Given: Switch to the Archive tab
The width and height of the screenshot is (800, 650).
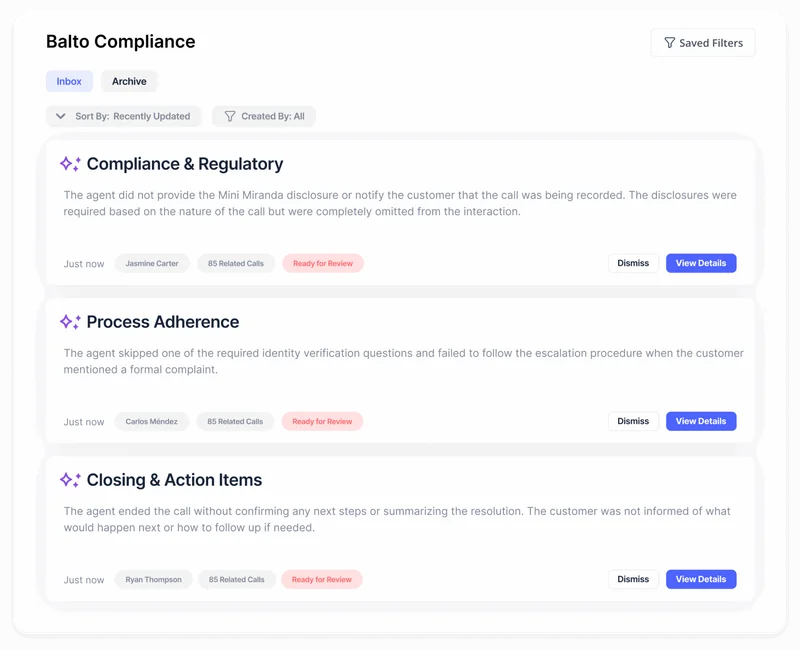Looking at the screenshot, I should [x=129, y=81].
